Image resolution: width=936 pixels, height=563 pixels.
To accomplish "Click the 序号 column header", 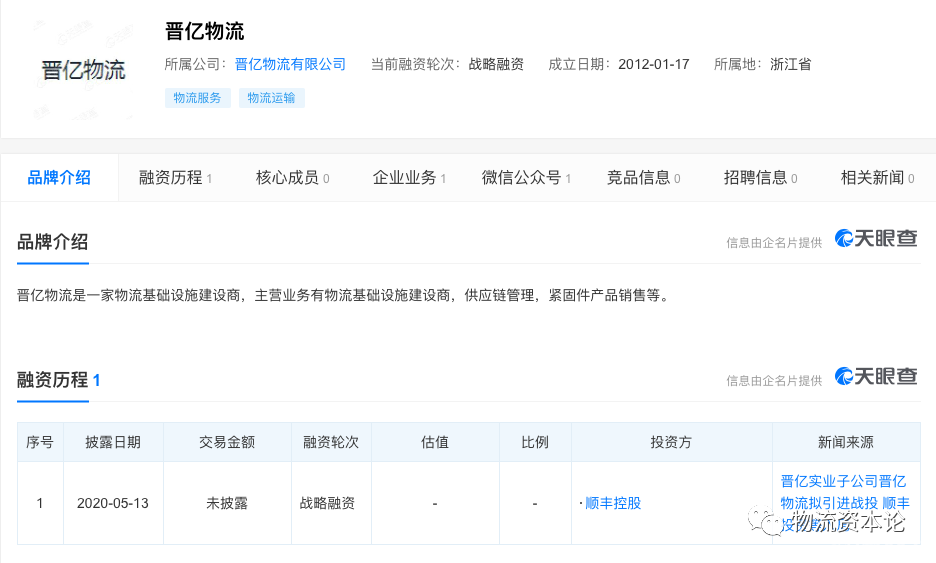I will (40, 442).
